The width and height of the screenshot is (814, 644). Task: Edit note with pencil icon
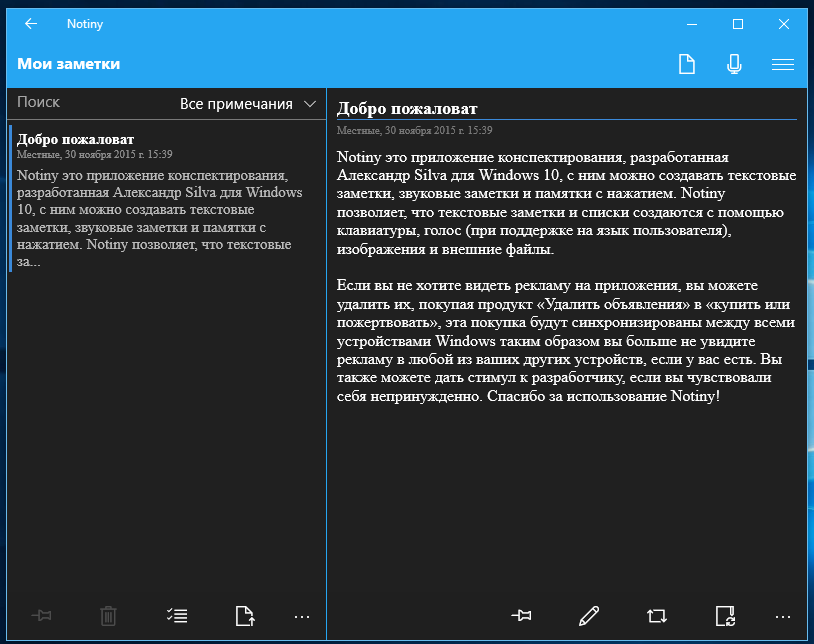tap(589, 616)
